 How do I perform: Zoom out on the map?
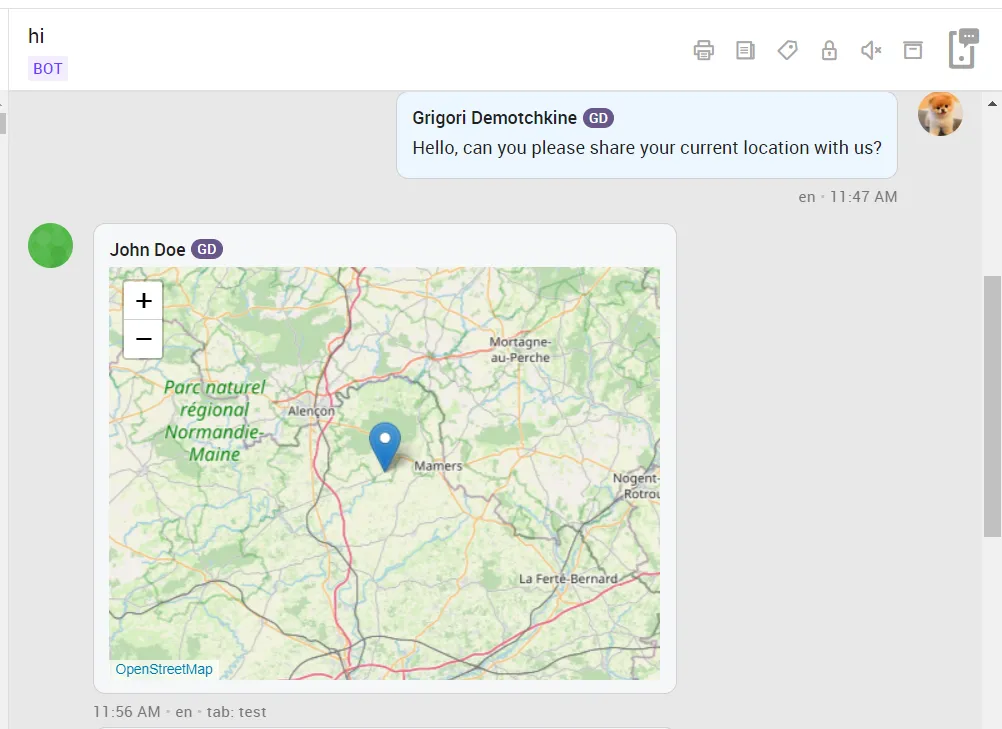pos(143,339)
